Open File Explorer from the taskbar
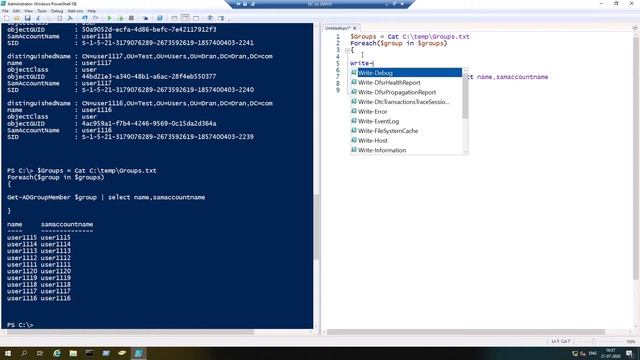Screen dimensions: 640x360 click(x=73, y=353)
